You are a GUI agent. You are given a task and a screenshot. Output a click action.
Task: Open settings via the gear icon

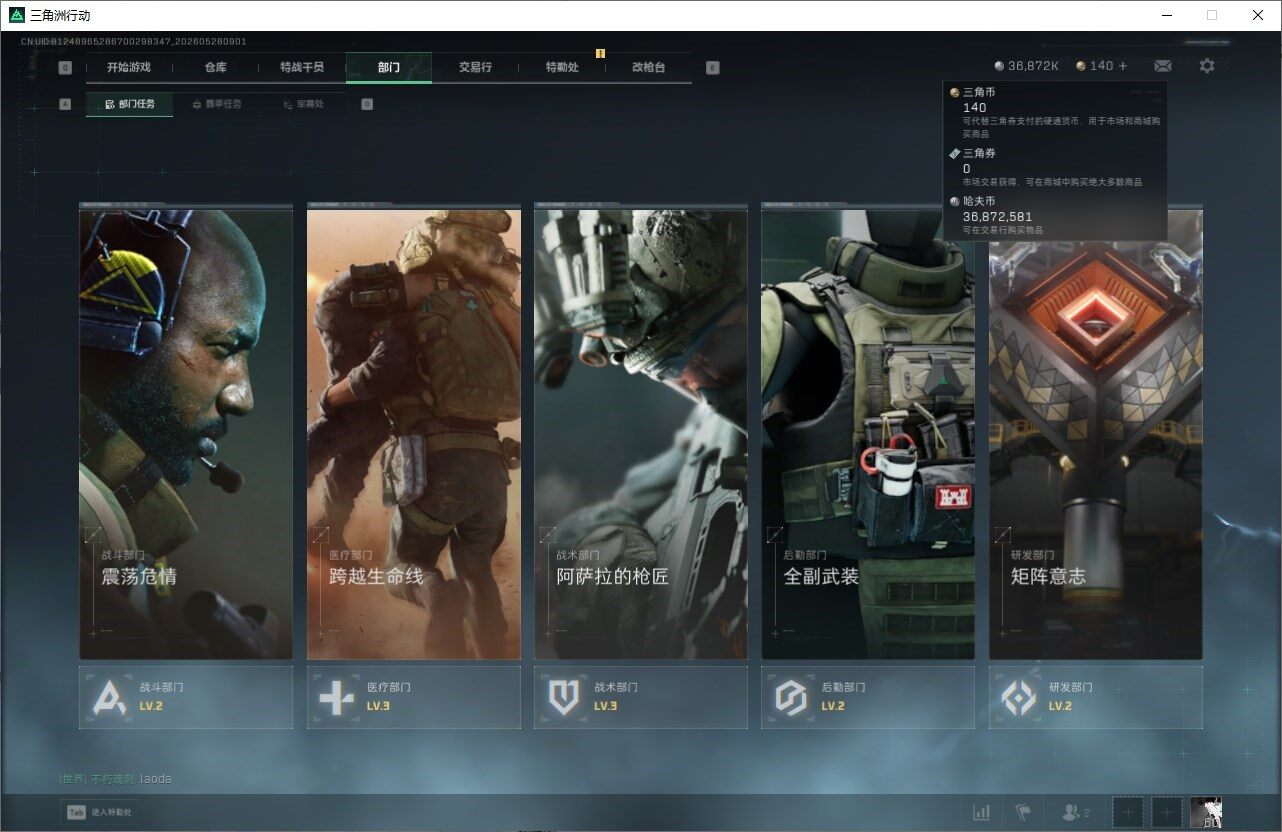click(1207, 66)
